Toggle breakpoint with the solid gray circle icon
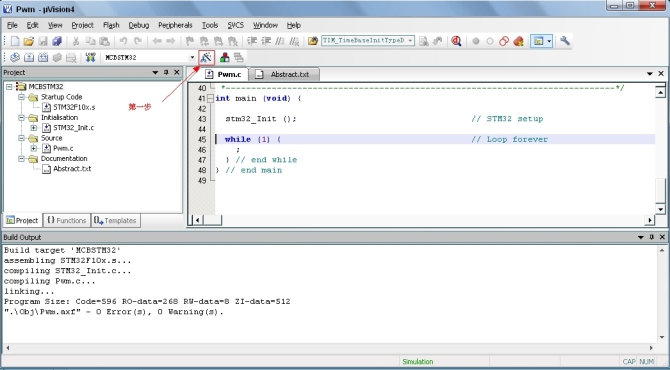The width and height of the screenshot is (670, 370). (x=476, y=41)
